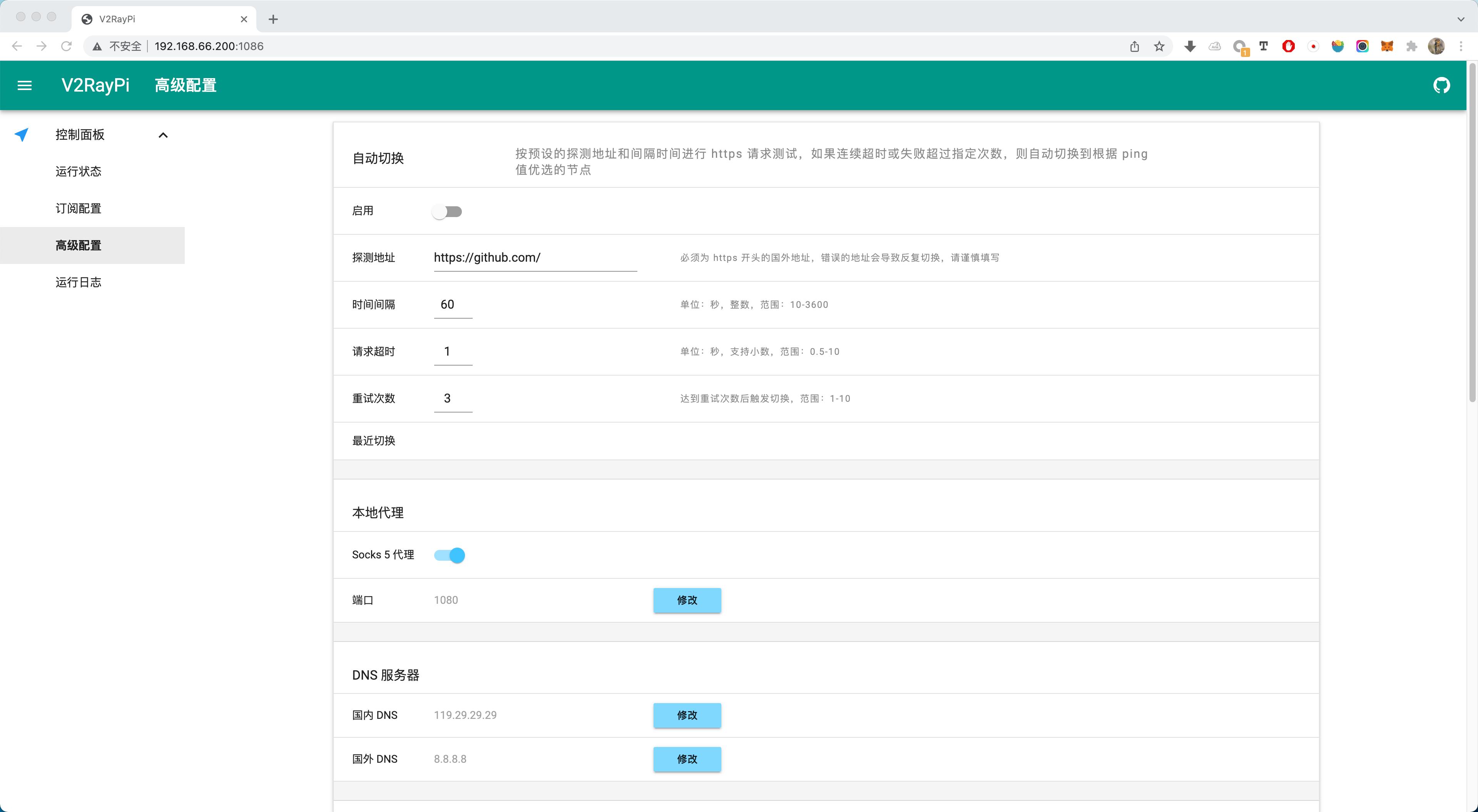Go to 运行状态 page

79,172
